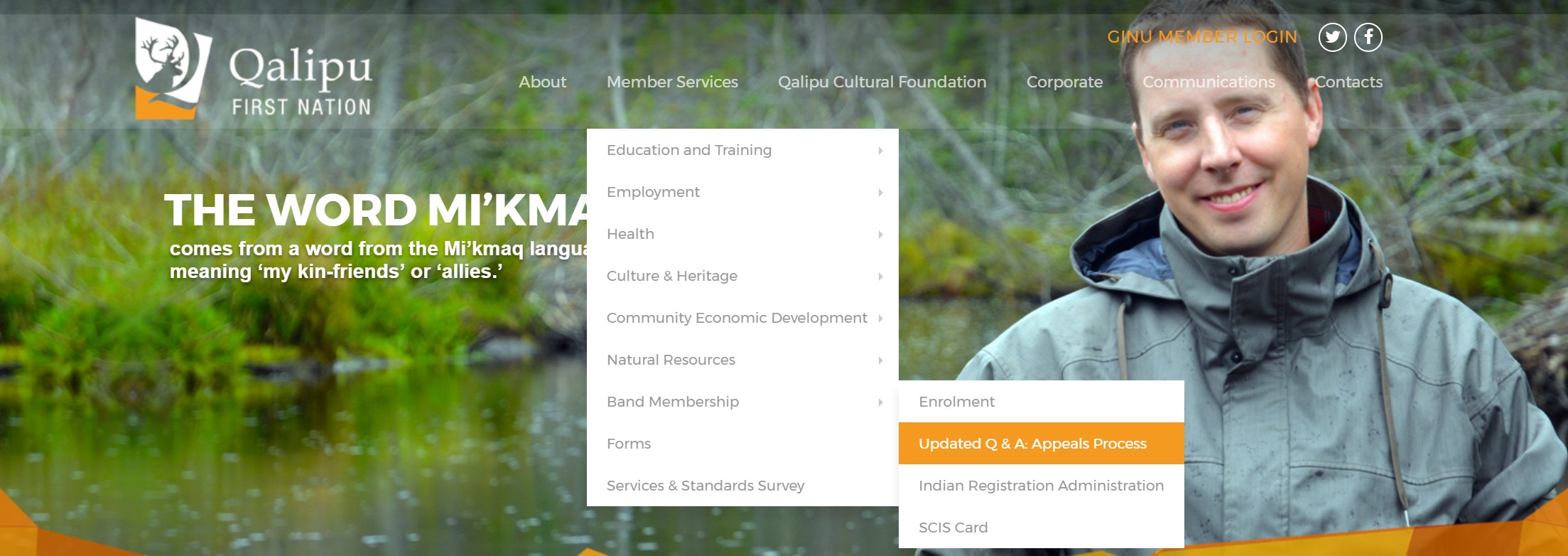Expand the Culture & Heritage submenu arrow
Screen dimensions: 1568x556
pyautogui.click(x=880, y=277)
